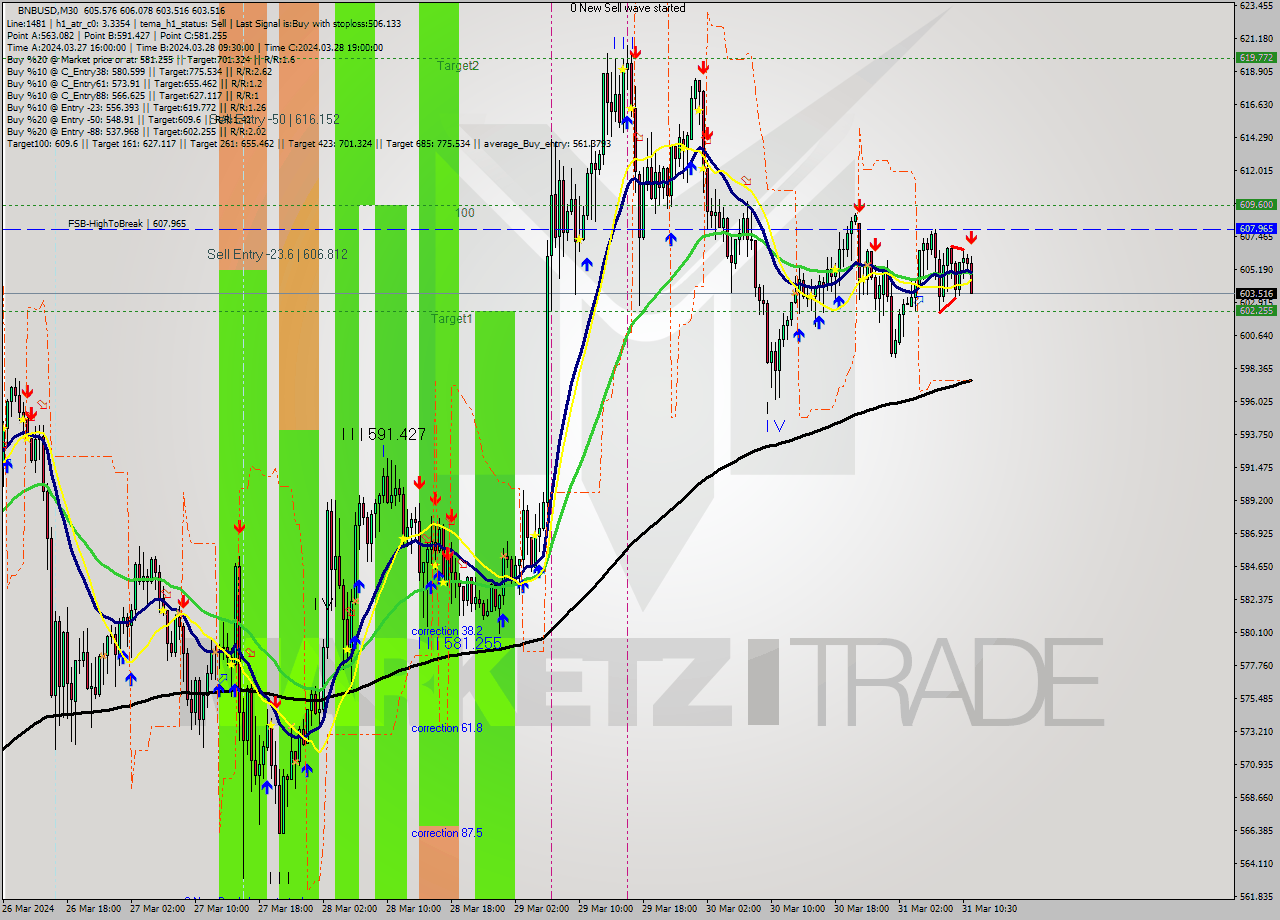
Task: Click the 580.100 price axis value
Action: (1256, 633)
